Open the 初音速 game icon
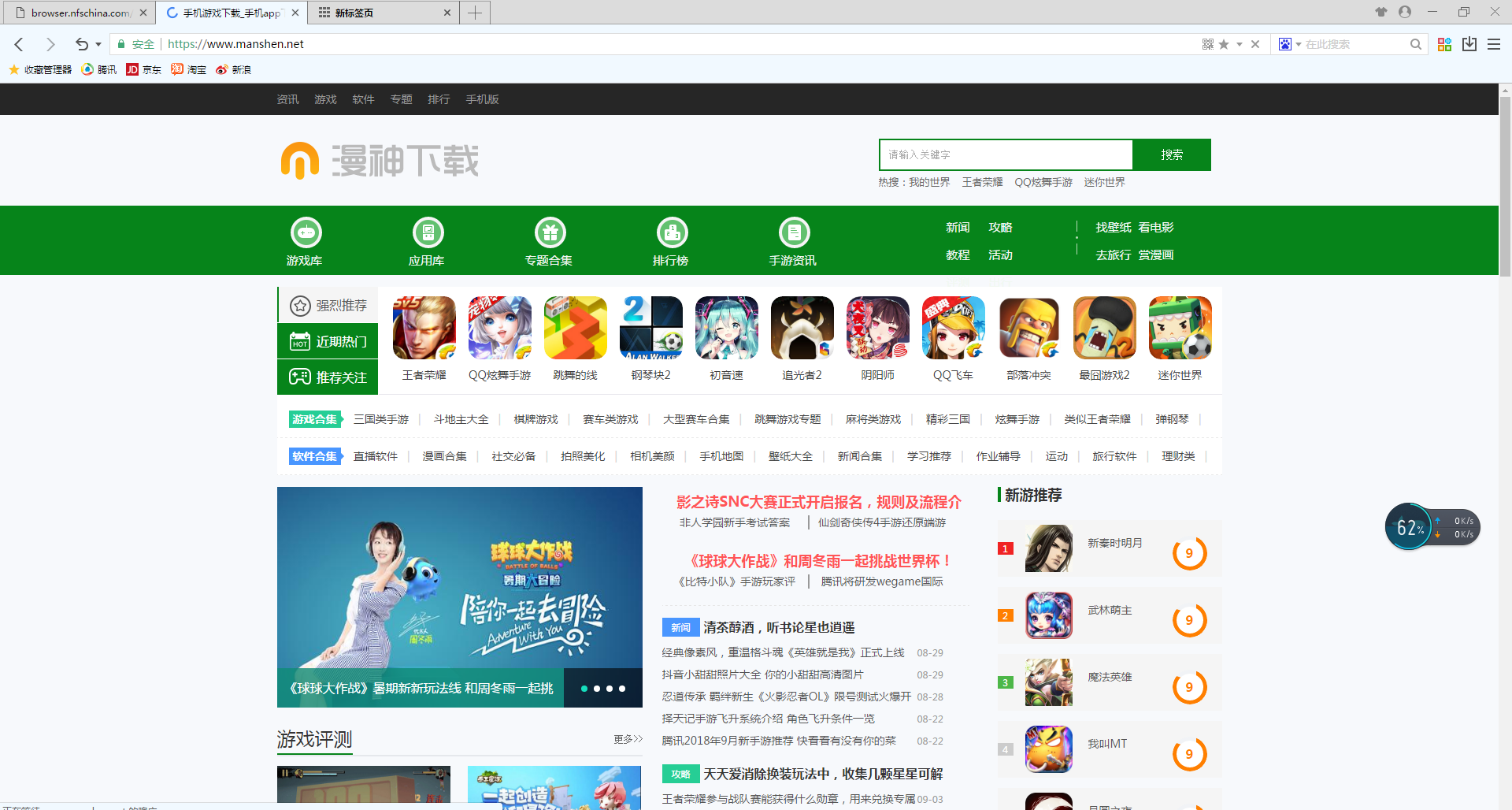 coord(727,328)
